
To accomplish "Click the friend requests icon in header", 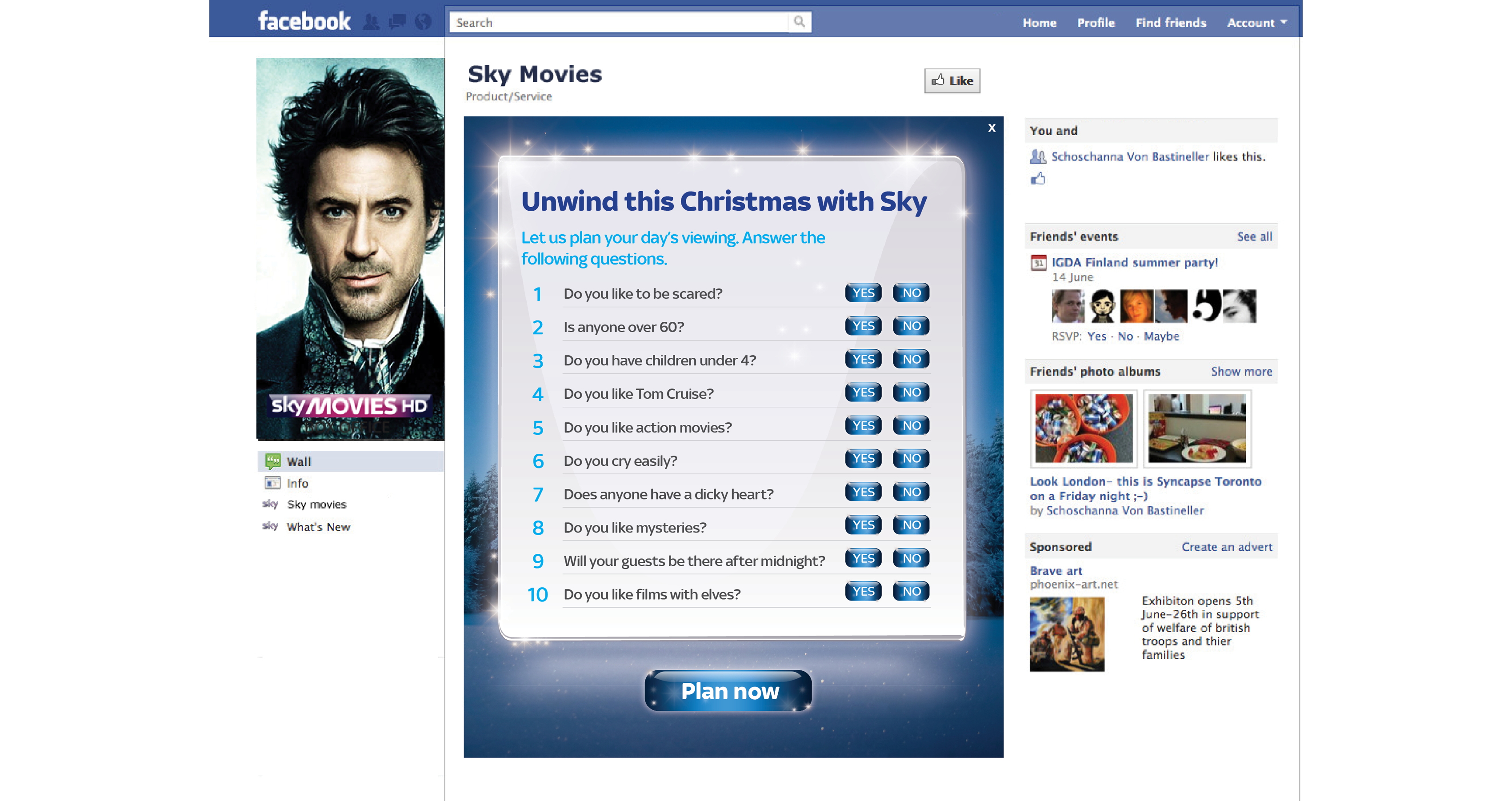I will click(371, 22).
